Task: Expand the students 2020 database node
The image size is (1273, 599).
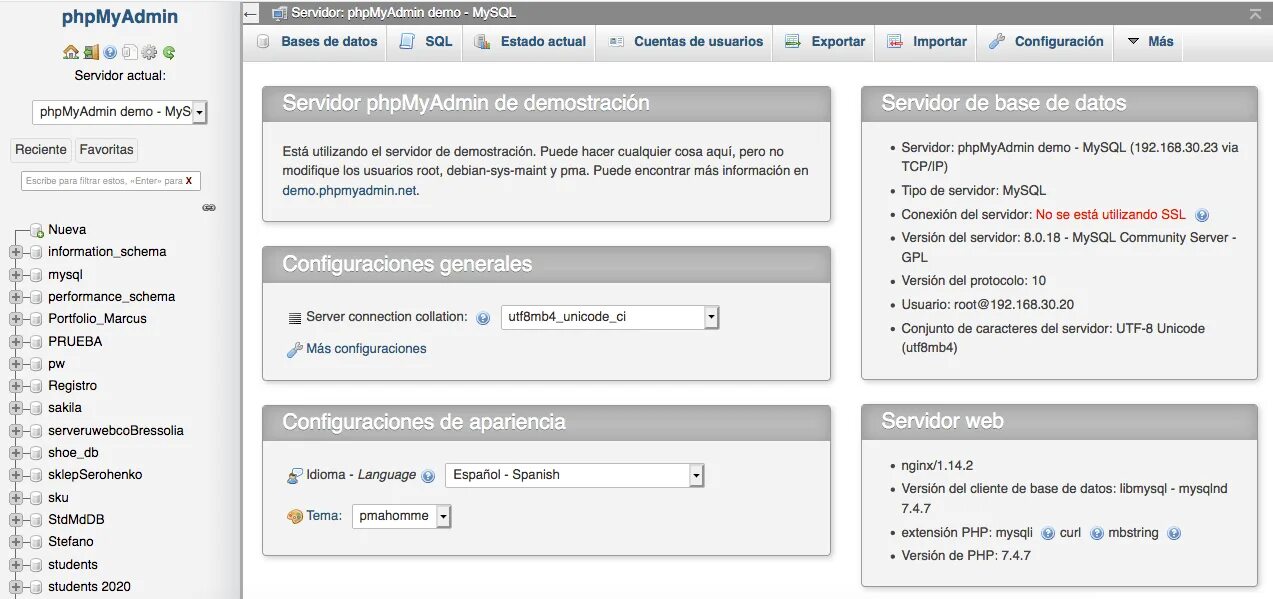Action: click(x=15, y=587)
